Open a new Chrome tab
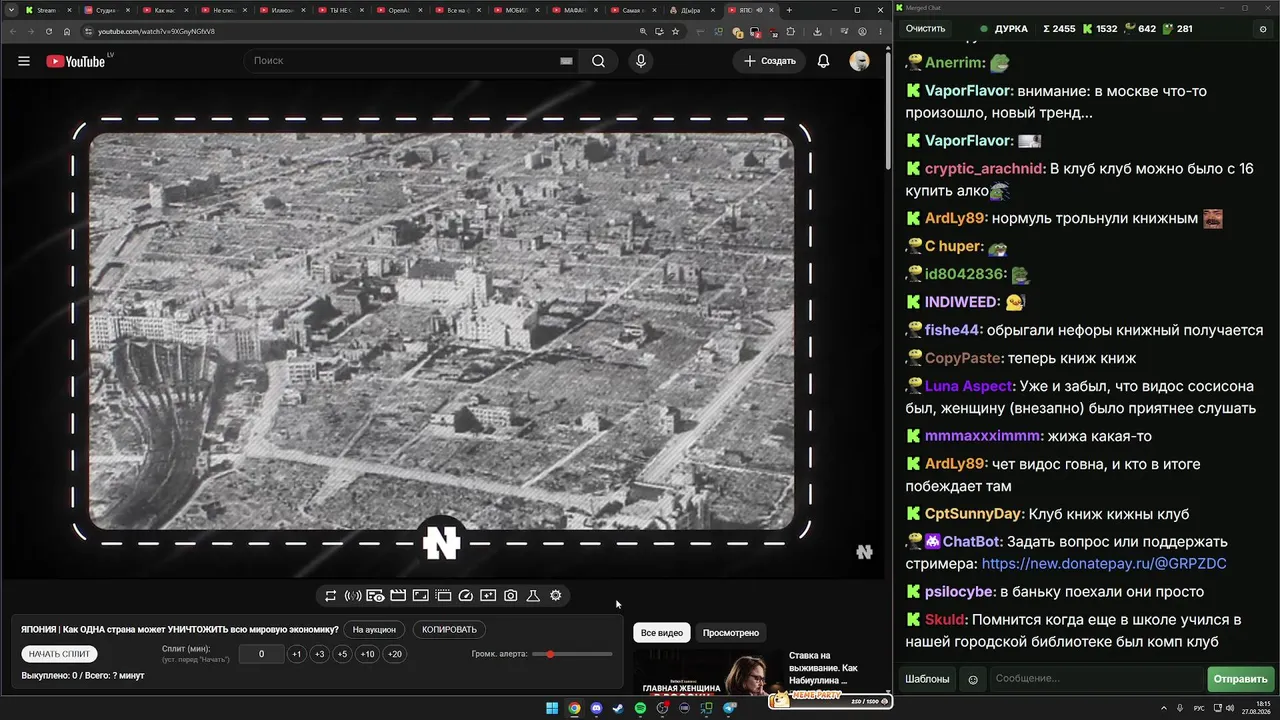The height and width of the screenshot is (720, 1280). pos(789,10)
